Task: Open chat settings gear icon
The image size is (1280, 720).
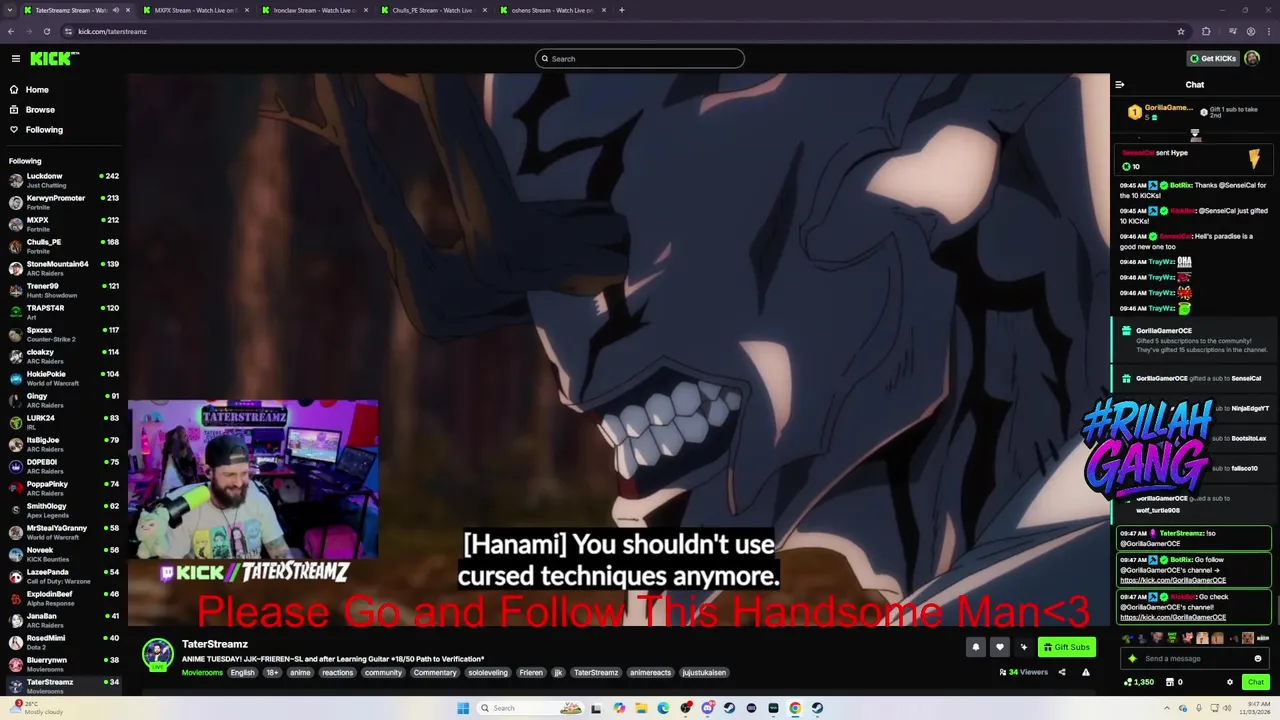Action: (x=1230, y=682)
